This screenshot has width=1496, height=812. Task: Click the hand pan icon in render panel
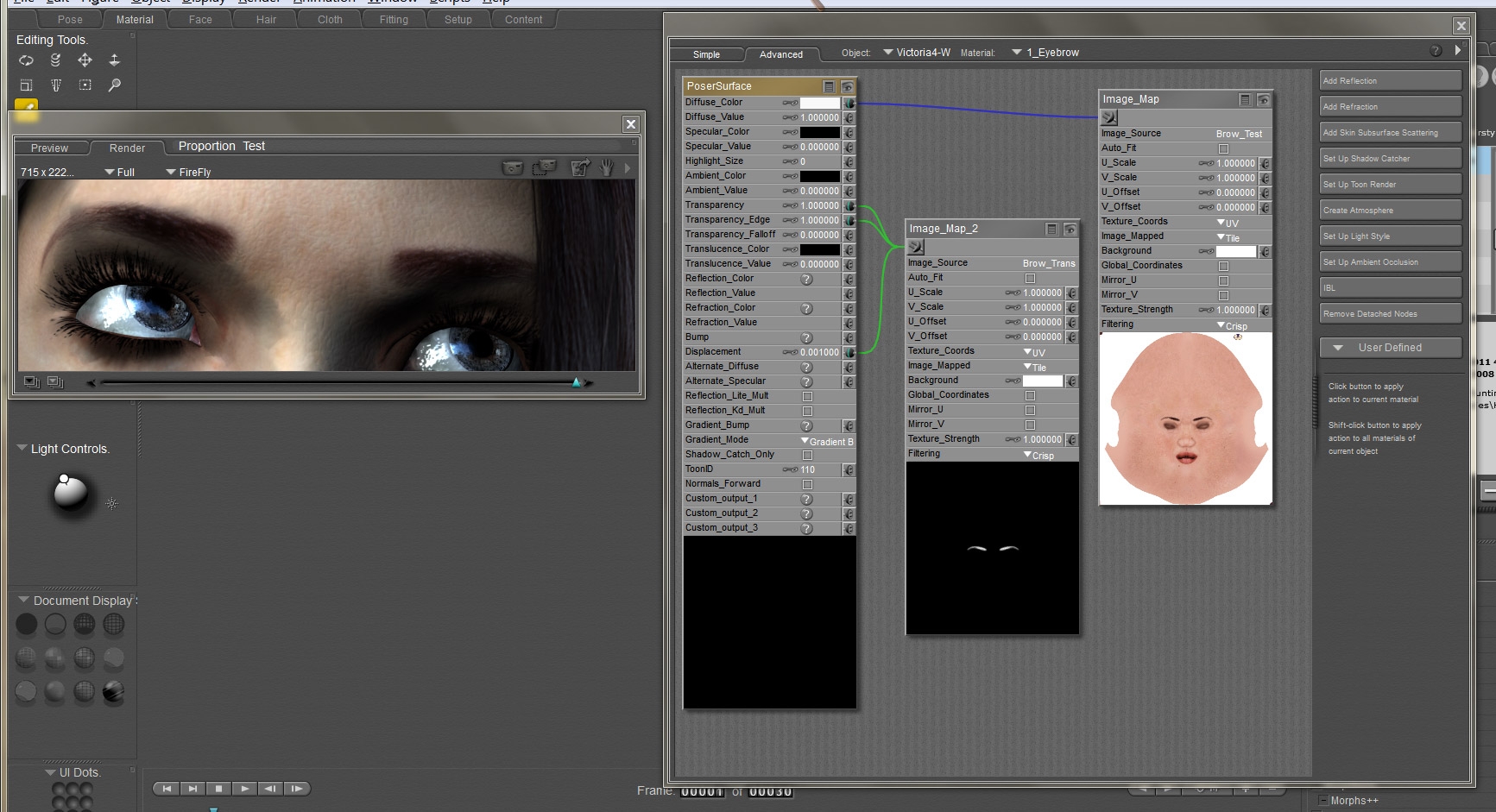coord(607,167)
